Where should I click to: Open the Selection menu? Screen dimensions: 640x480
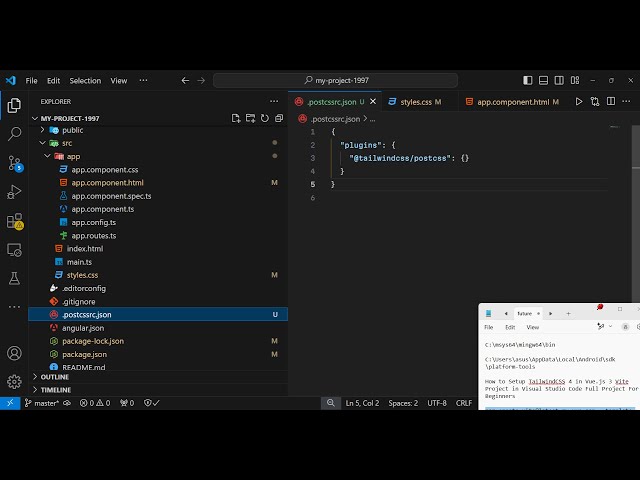[85, 81]
